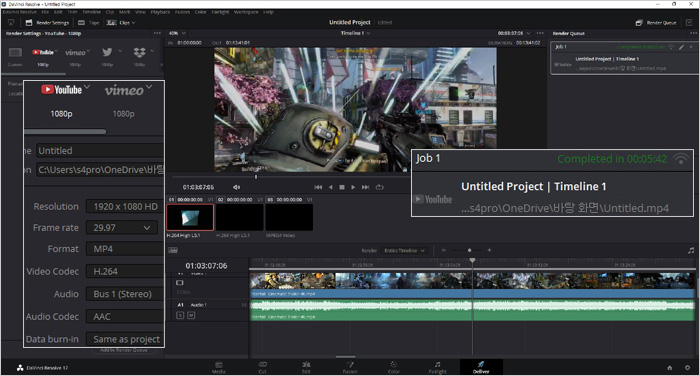Open the Workspace menu
The height and width of the screenshot is (376, 700).
pyautogui.click(x=246, y=12)
